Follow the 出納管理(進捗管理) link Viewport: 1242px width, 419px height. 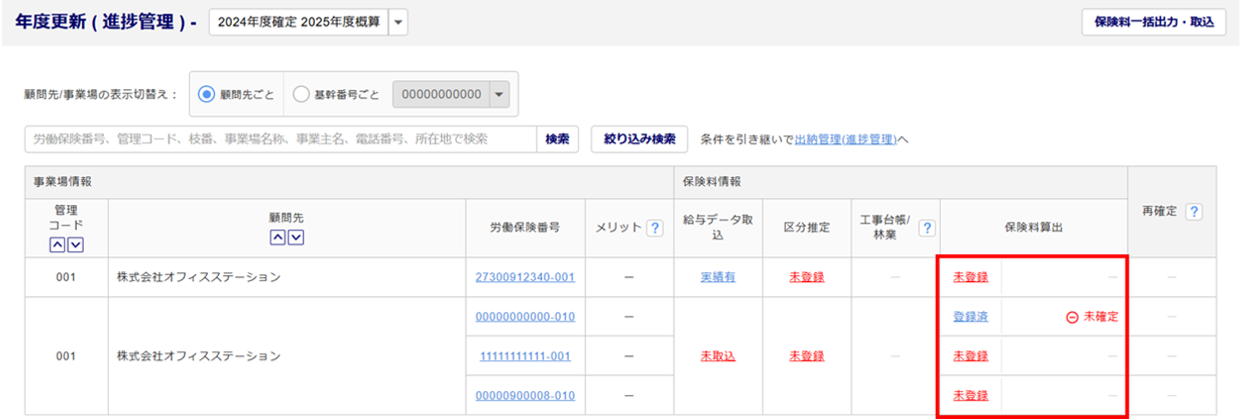[845, 140]
